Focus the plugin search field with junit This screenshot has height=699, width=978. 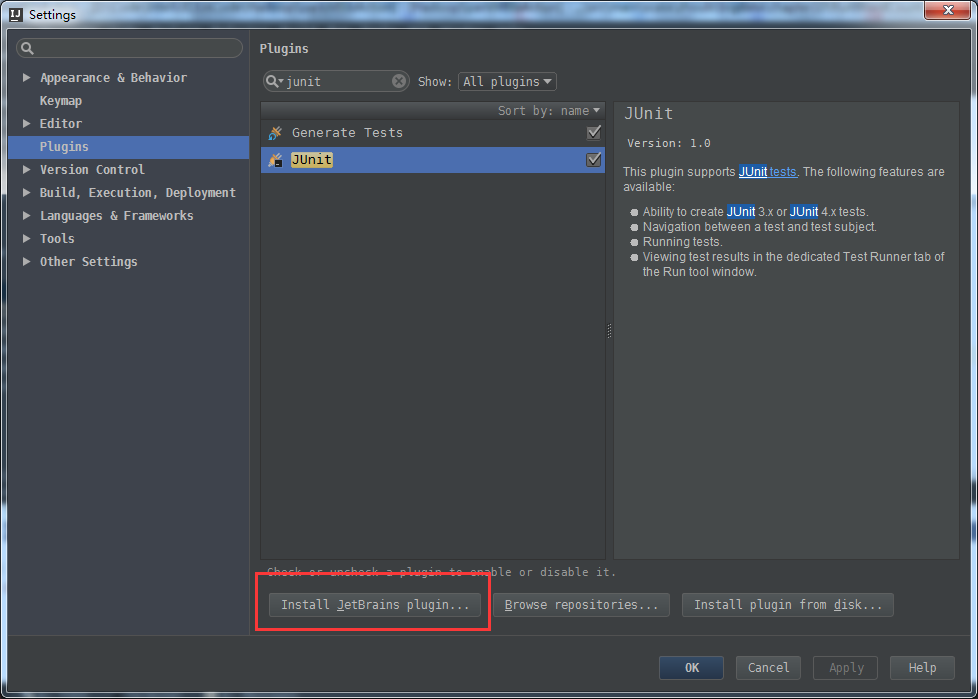337,81
